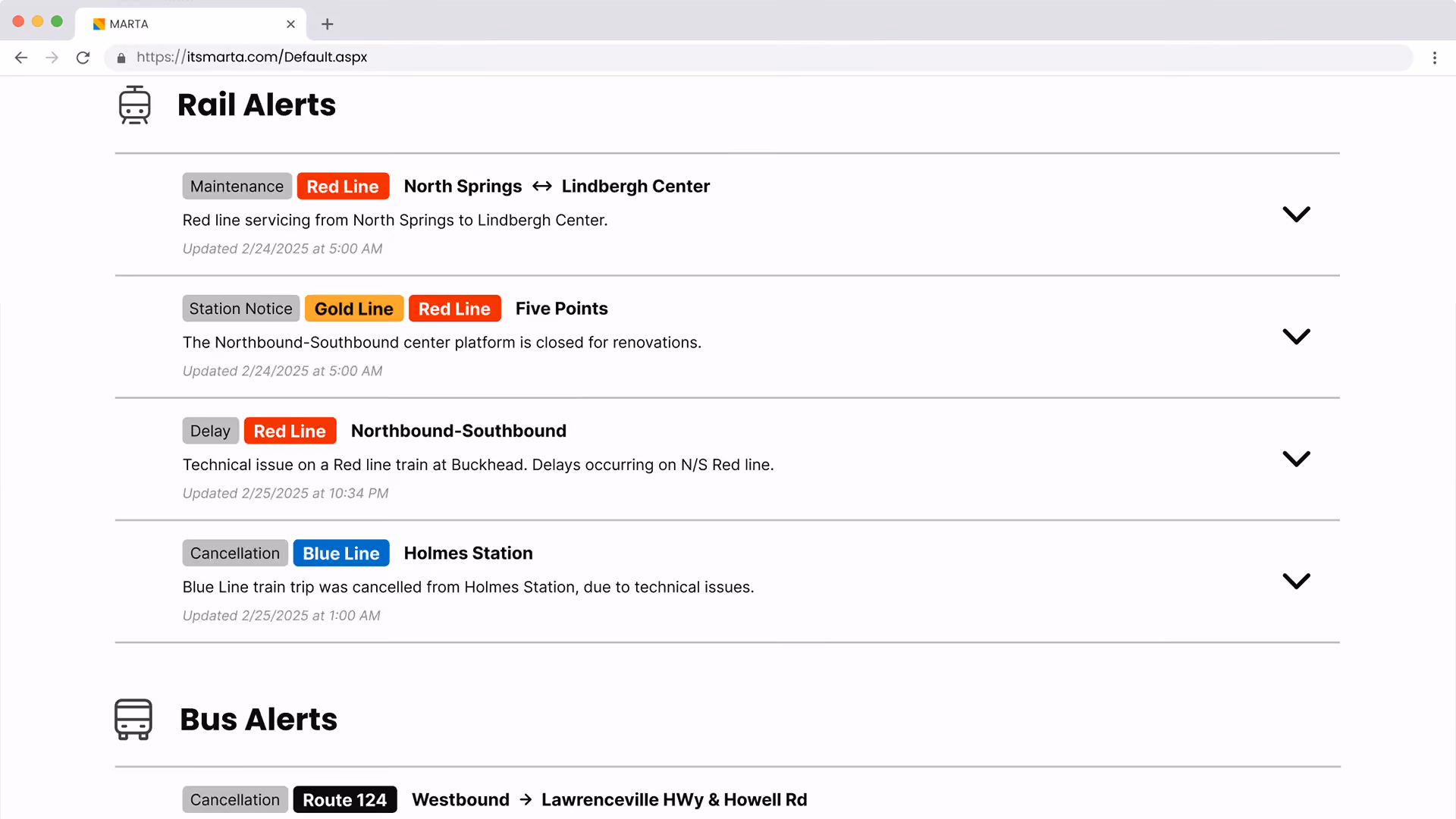Click the arrow after Westbound
The width and height of the screenshot is (1456, 819).
pos(526,800)
